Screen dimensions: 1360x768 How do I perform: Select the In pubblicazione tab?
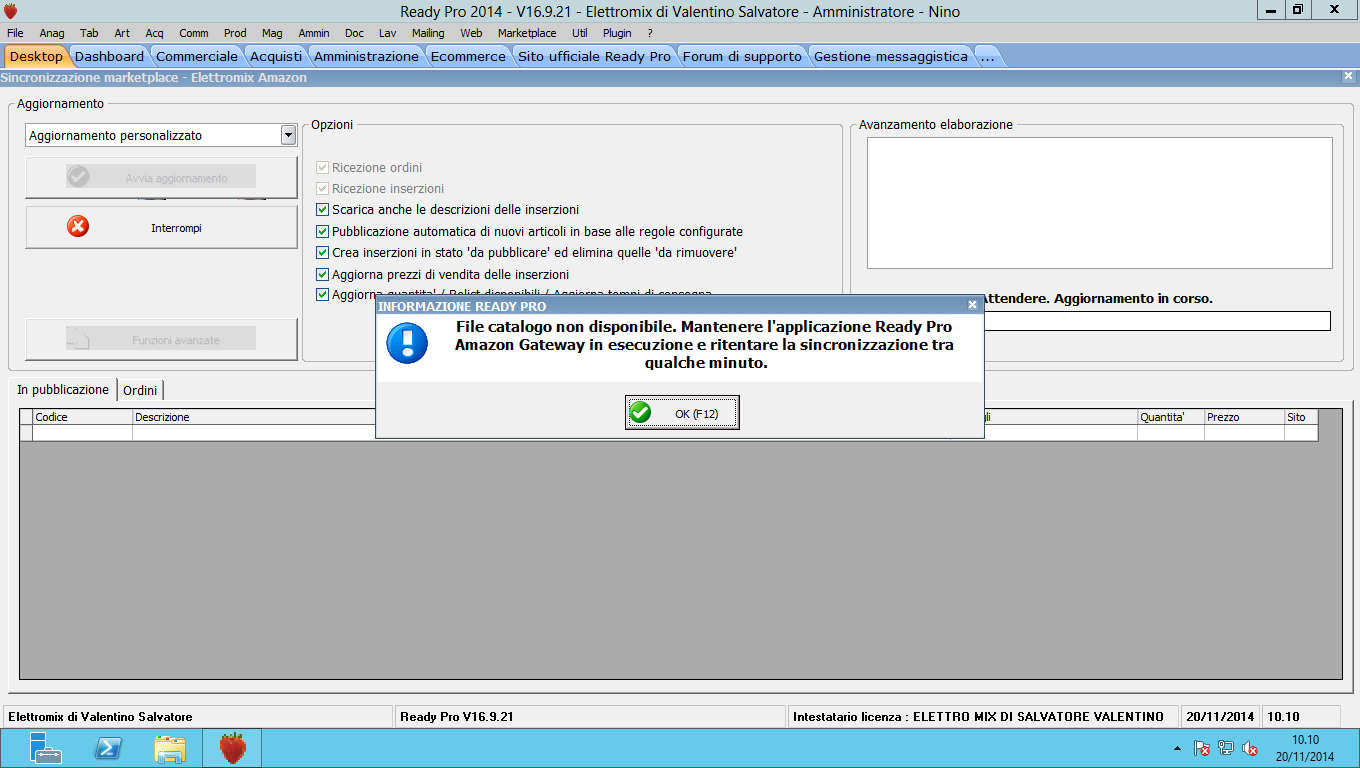pos(63,389)
